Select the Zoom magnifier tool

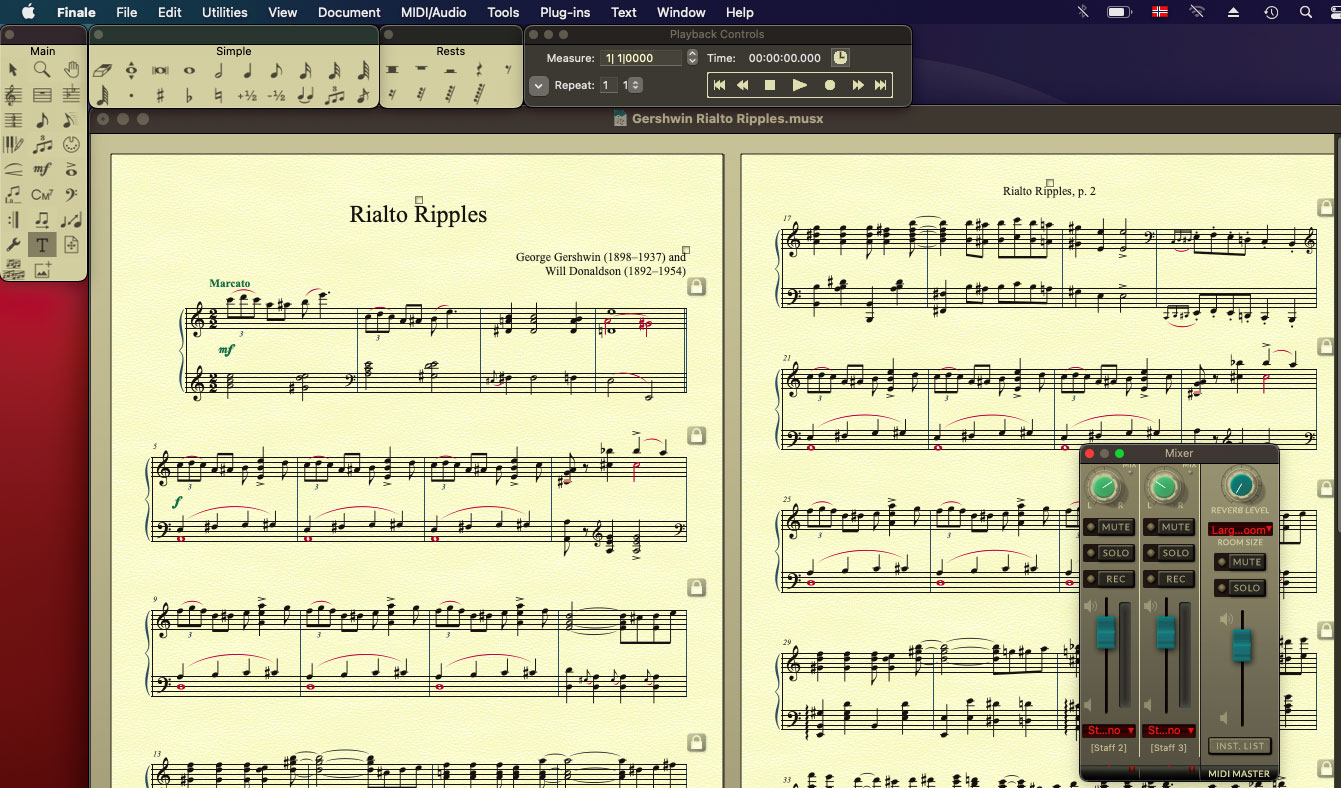(42, 70)
